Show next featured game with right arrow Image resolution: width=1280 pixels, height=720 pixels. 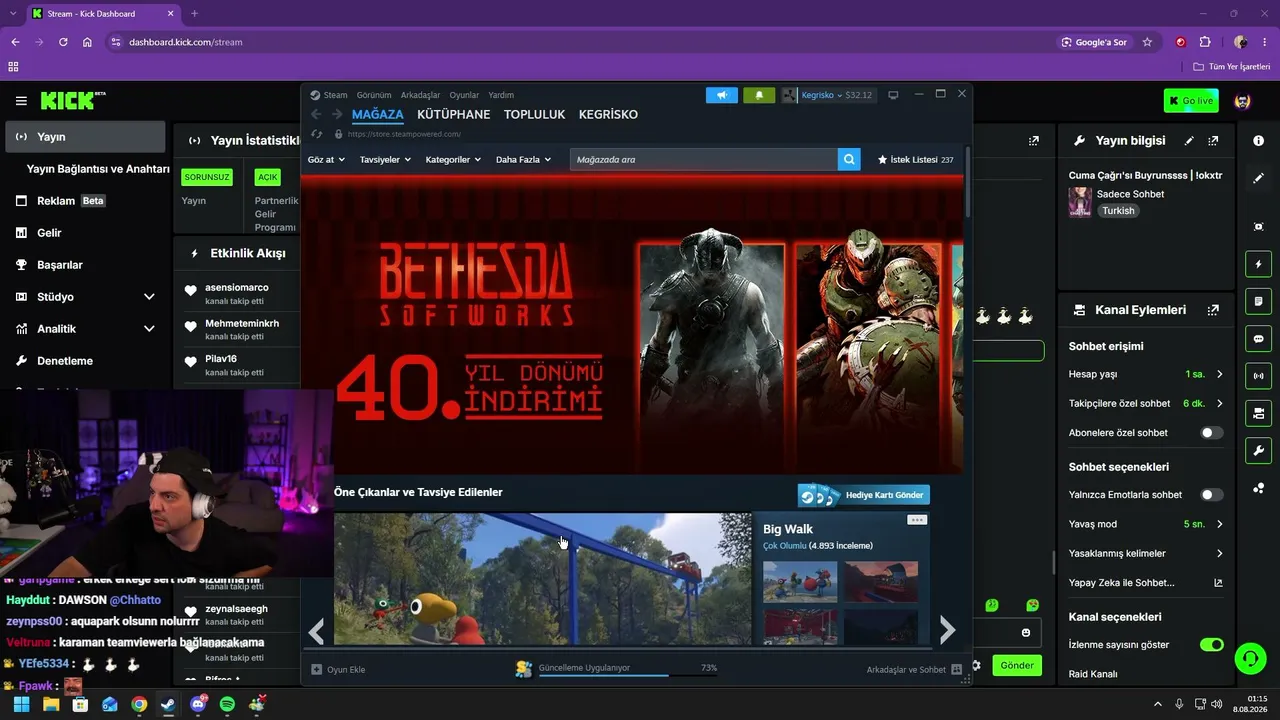(947, 630)
